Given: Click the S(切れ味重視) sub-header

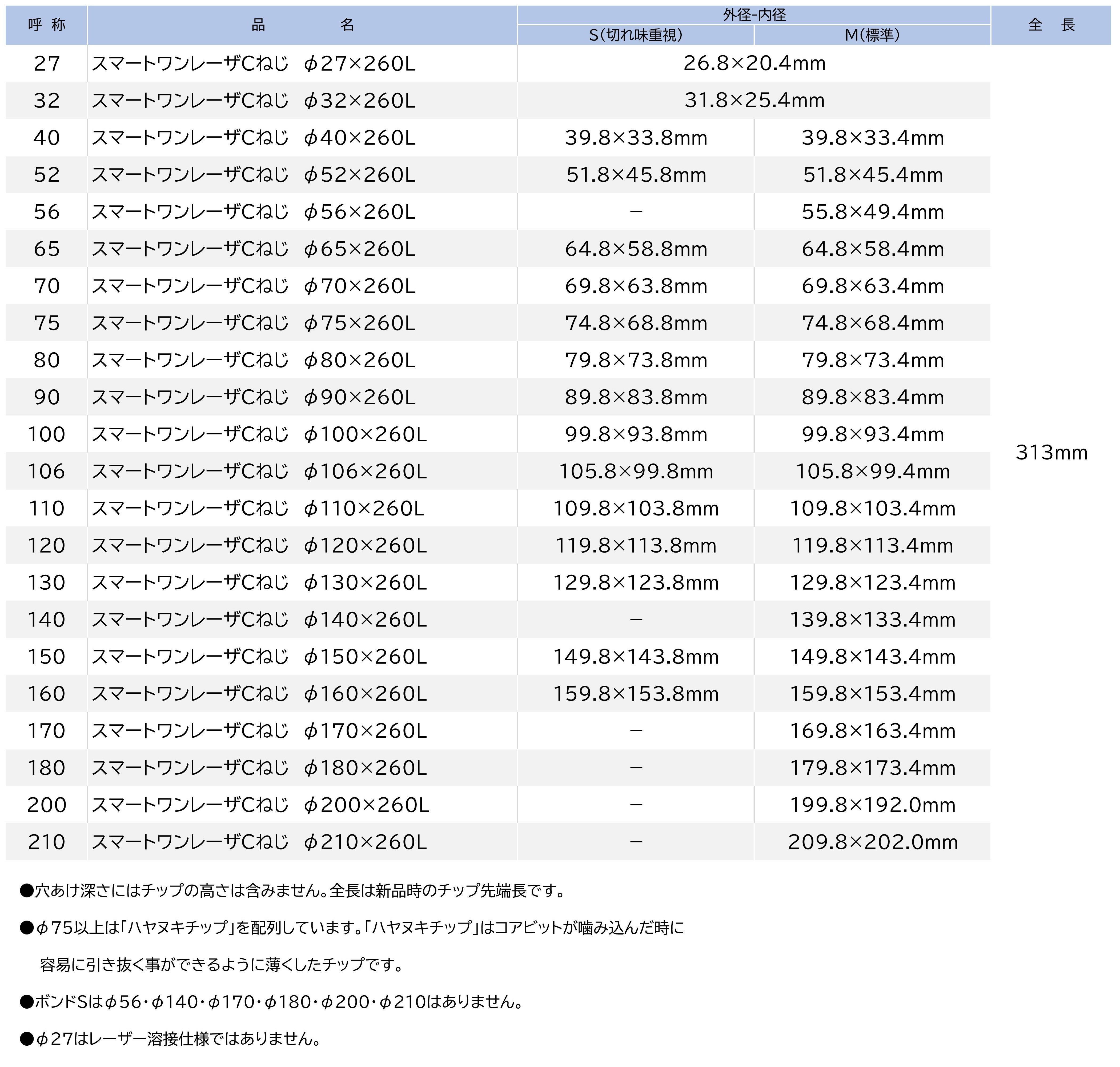Looking at the screenshot, I should click(636, 35).
